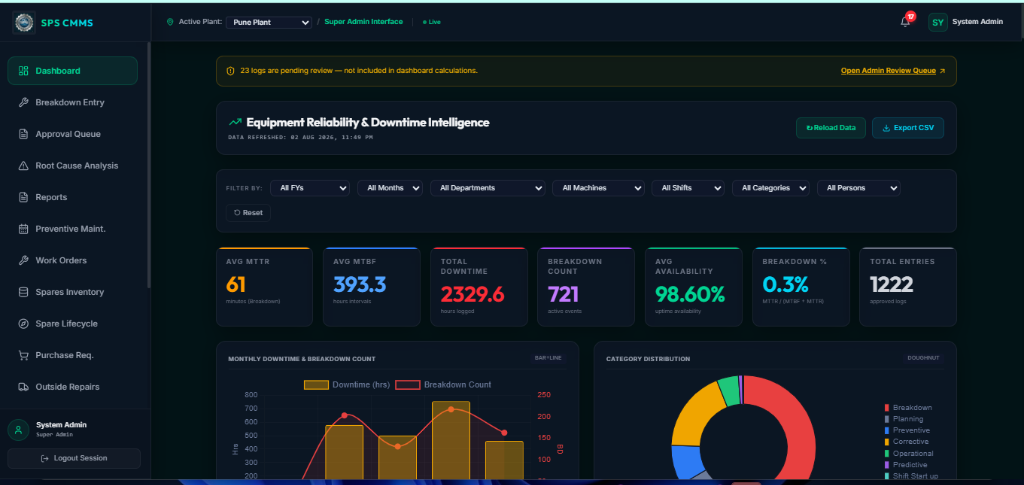The image size is (1024, 485).
Task: Open the All Shifts filter dropdown
Action: (x=688, y=188)
